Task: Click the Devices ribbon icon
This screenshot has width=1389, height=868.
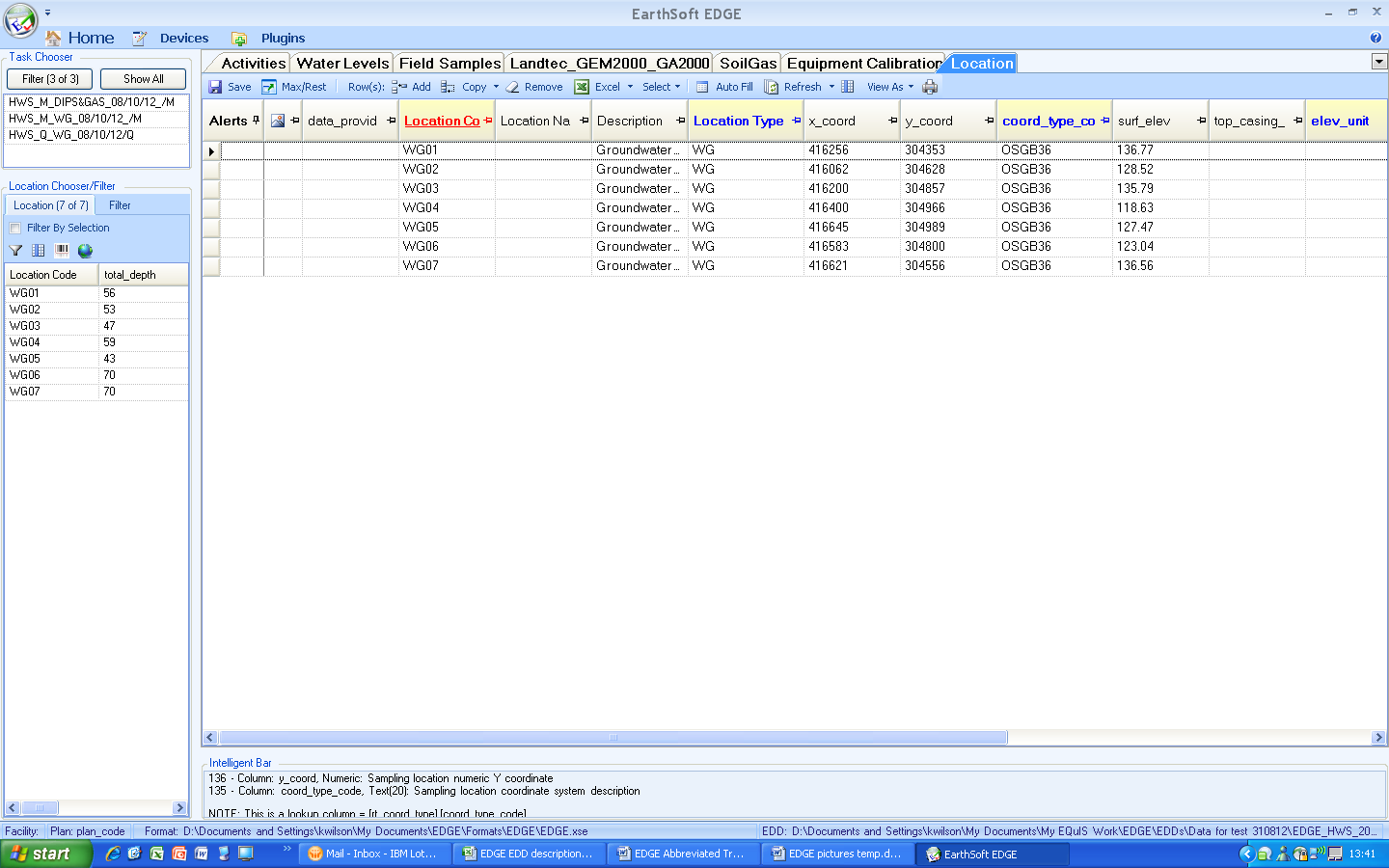Action: 140,38
